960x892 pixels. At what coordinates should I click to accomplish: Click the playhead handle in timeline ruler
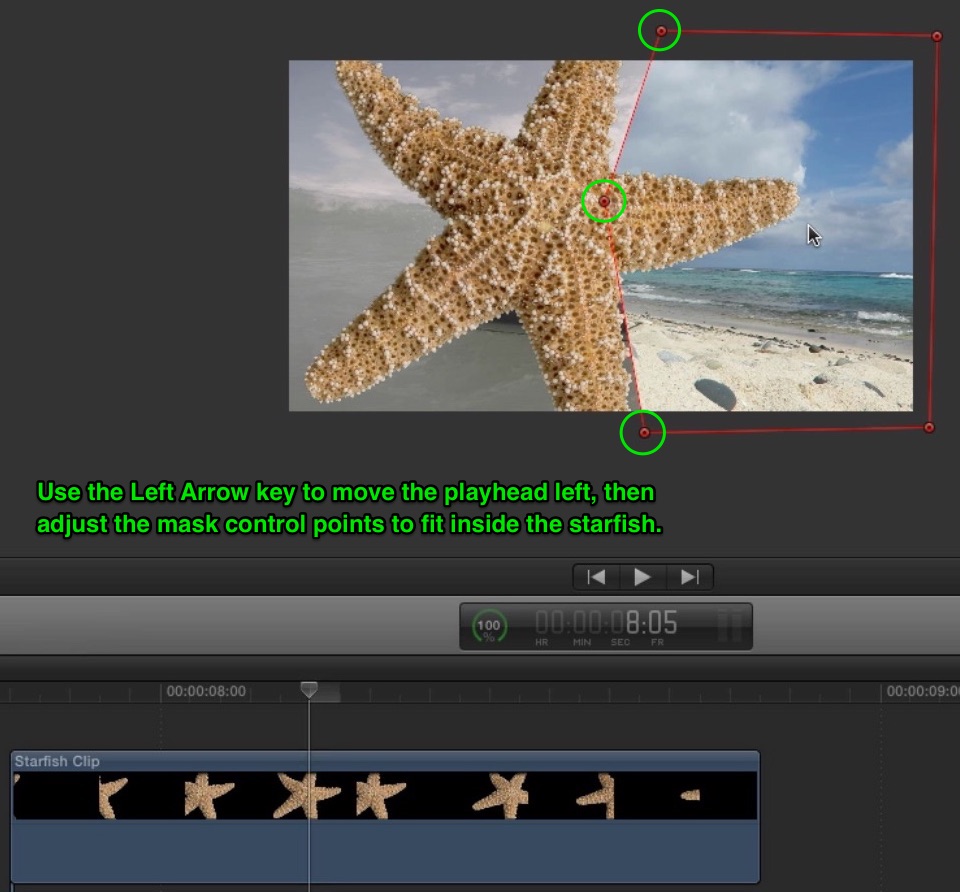pos(309,689)
